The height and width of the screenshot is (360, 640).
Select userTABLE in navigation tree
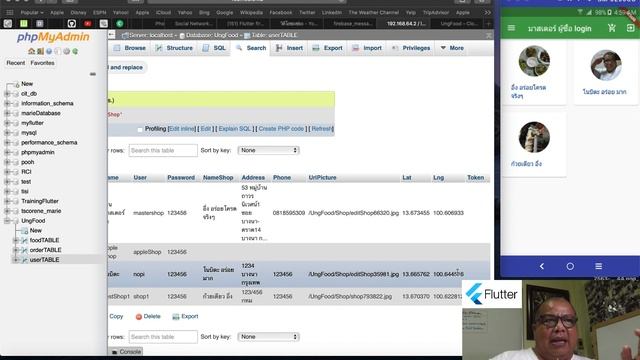pyautogui.click(x=44, y=260)
